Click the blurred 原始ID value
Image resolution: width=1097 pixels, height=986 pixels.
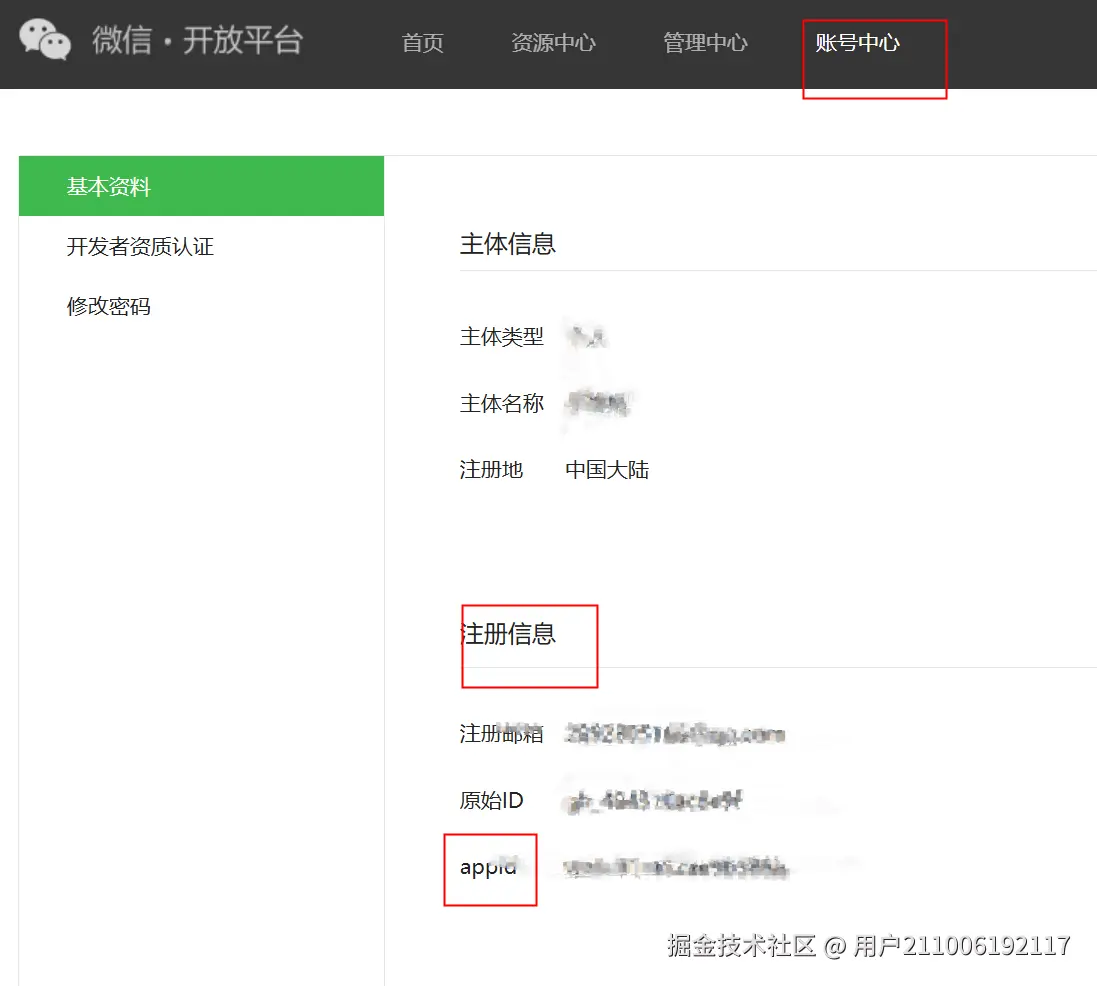pyautogui.click(x=655, y=801)
